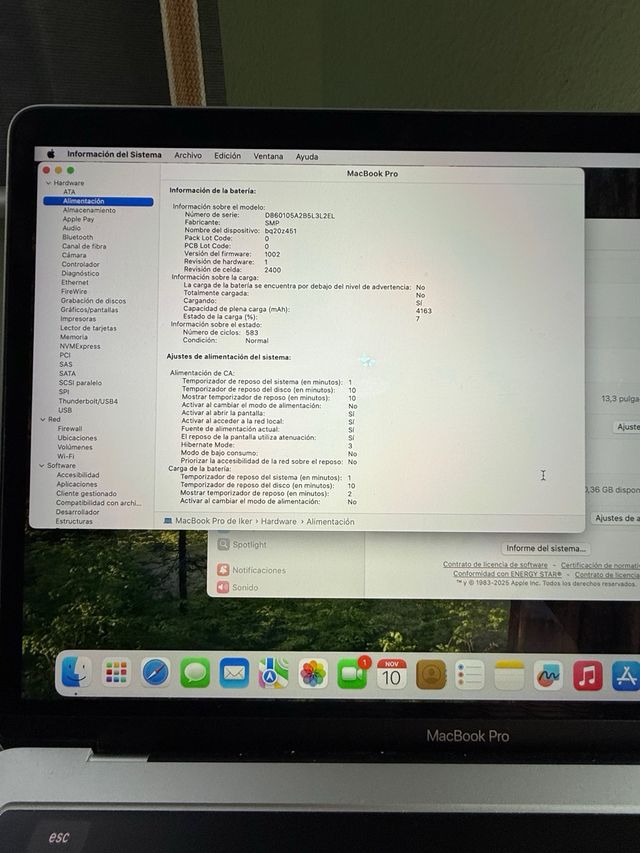640x853 pixels.
Task: Open the Edición menu
Action: pyautogui.click(x=227, y=156)
